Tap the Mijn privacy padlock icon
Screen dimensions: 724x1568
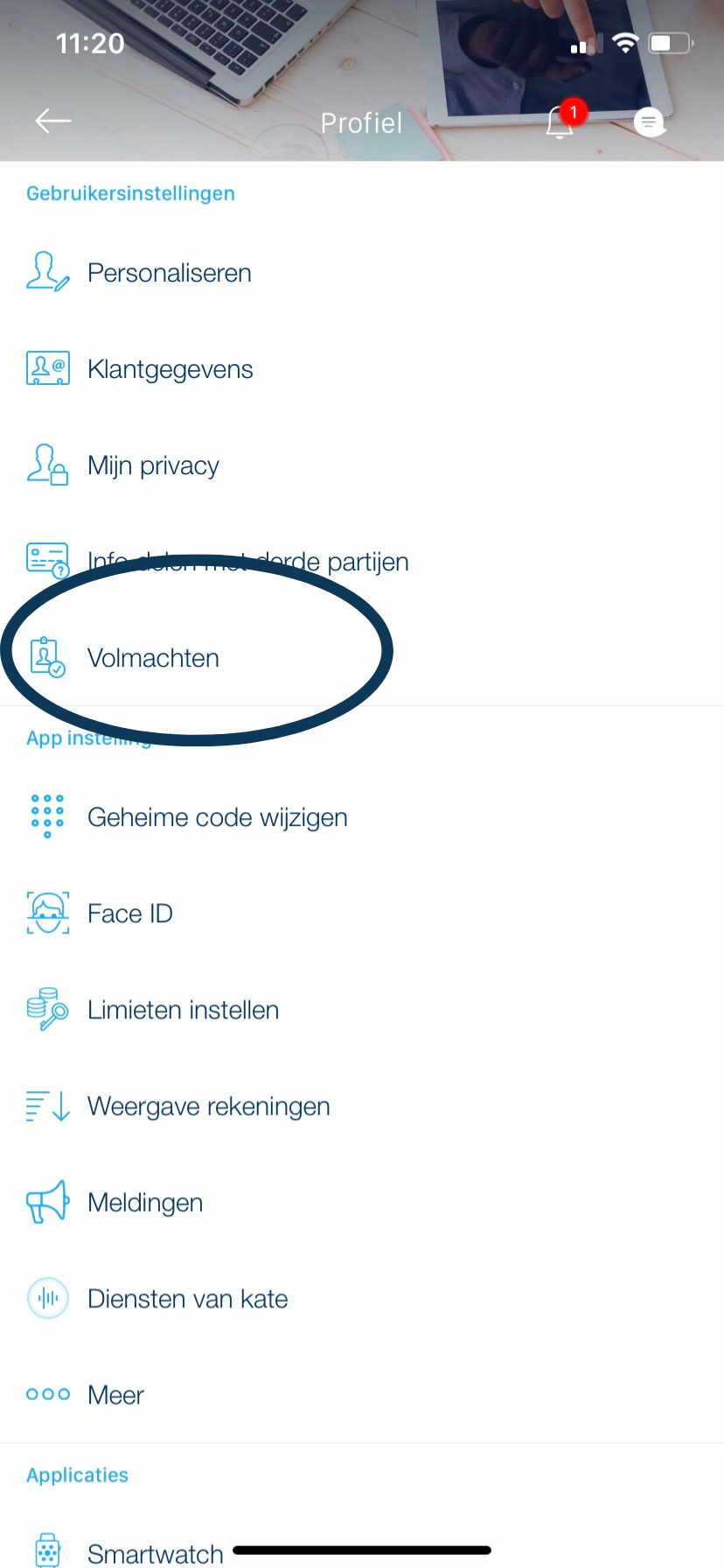(x=47, y=465)
